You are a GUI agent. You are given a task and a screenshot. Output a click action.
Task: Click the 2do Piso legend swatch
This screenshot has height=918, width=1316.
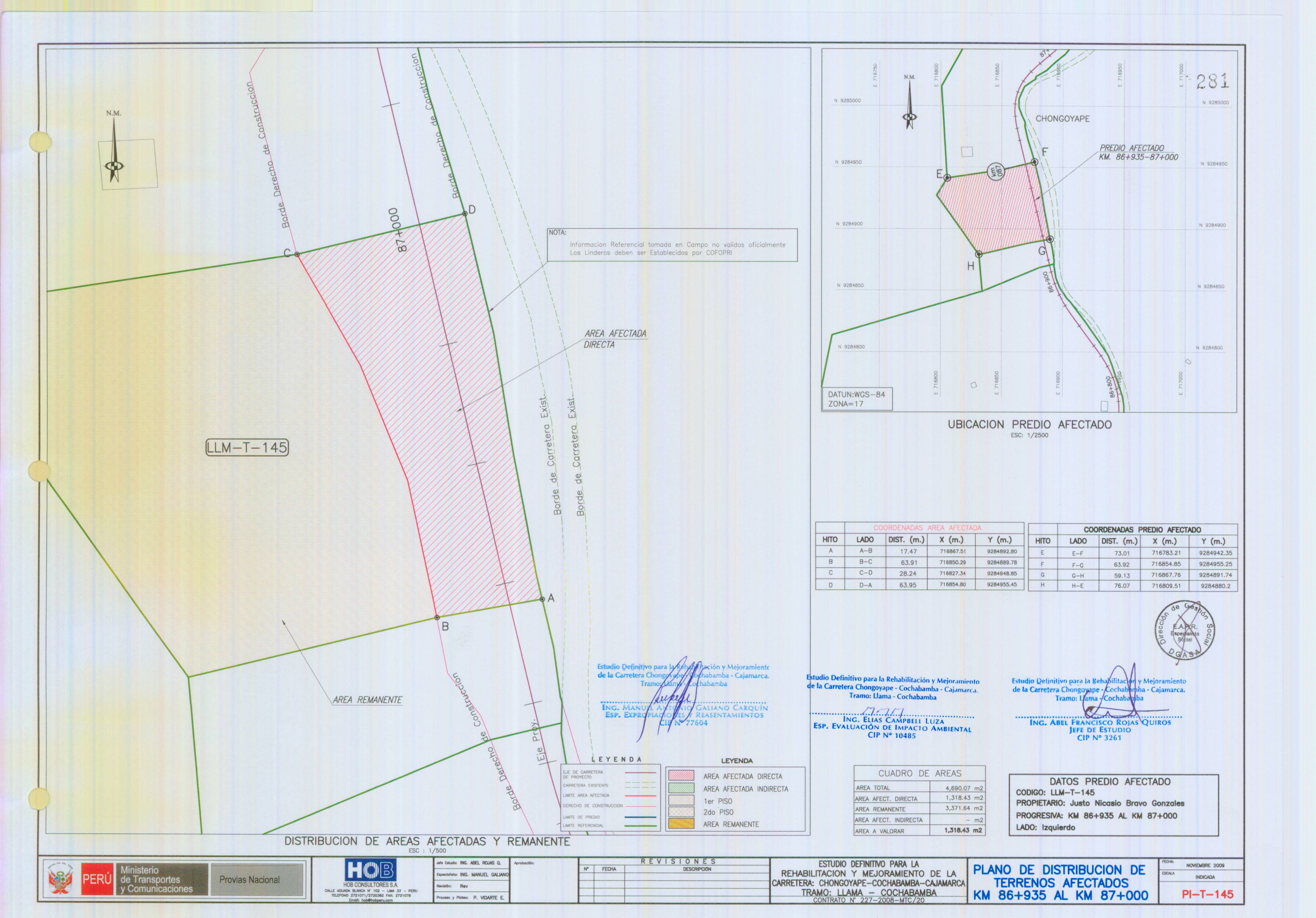[681, 812]
